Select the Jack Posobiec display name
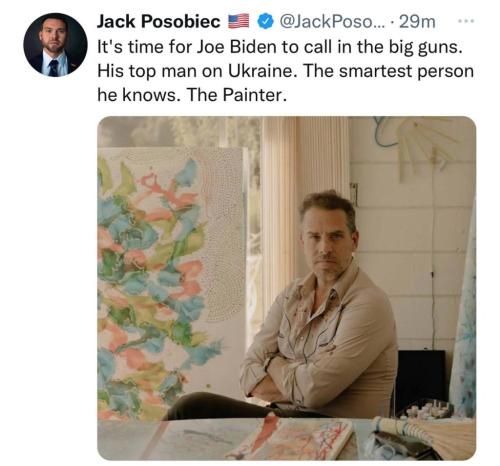 [x=159, y=22]
